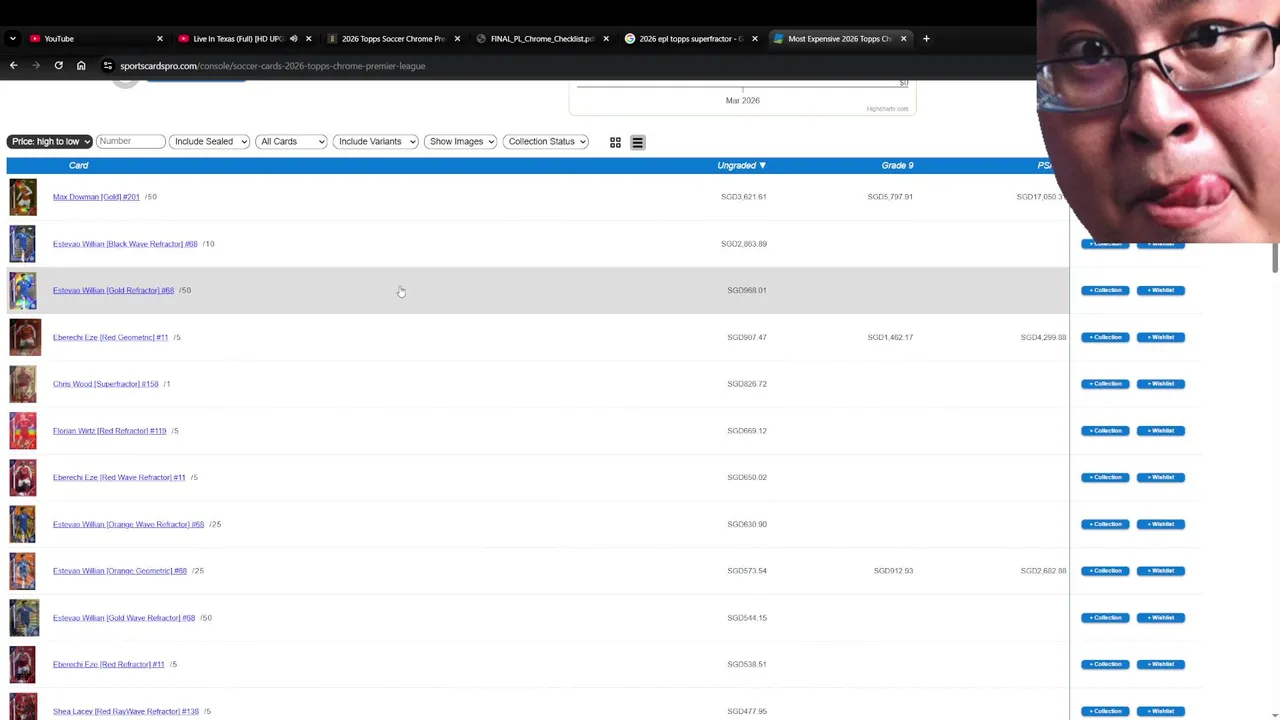1280x720 pixels.
Task: Open Max Dowman [Gold] #201 link
Action: coord(96,197)
